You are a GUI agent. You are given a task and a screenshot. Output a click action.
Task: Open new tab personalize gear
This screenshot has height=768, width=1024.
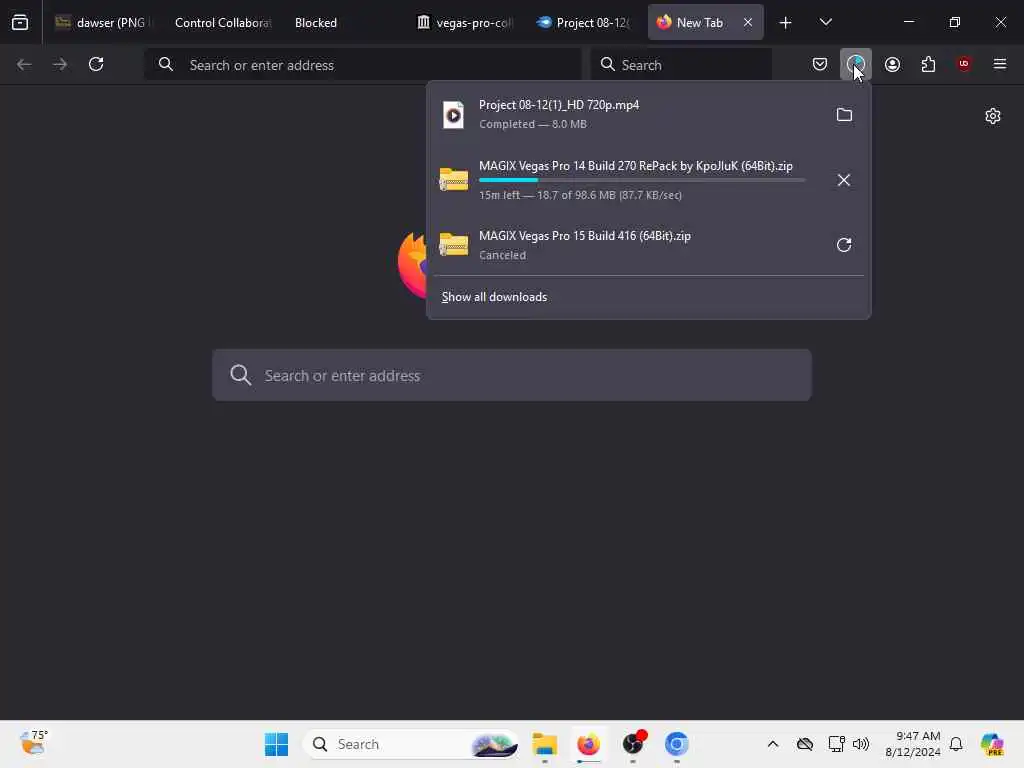click(993, 116)
